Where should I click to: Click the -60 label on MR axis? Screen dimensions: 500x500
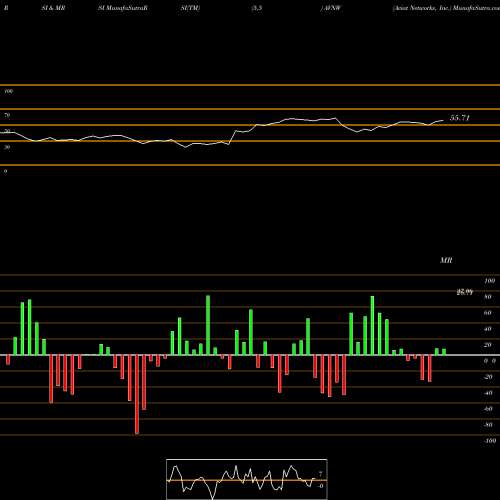pos(488,409)
